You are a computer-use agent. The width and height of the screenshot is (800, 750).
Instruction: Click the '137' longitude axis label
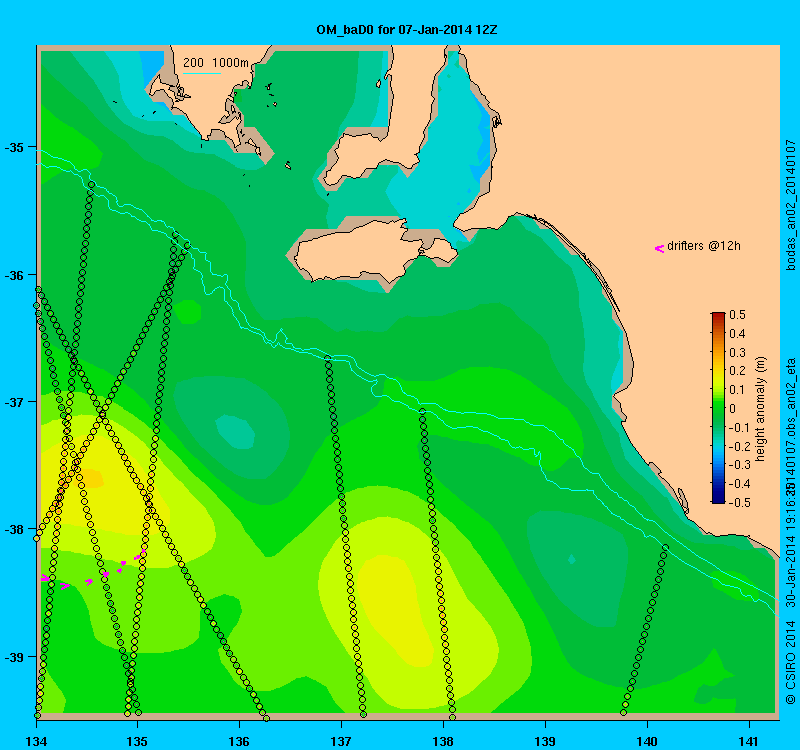point(341,741)
